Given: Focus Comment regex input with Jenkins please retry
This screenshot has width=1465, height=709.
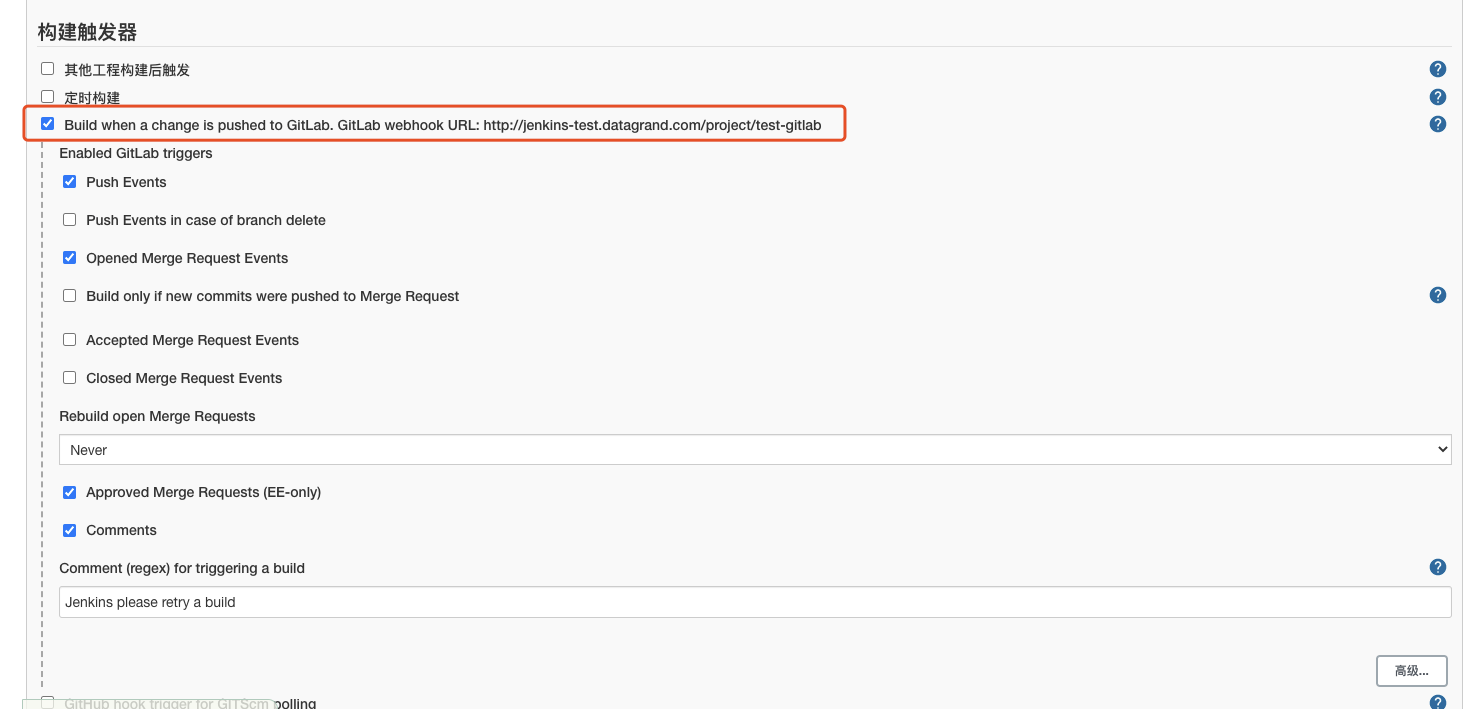Looking at the screenshot, I should click(755, 602).
